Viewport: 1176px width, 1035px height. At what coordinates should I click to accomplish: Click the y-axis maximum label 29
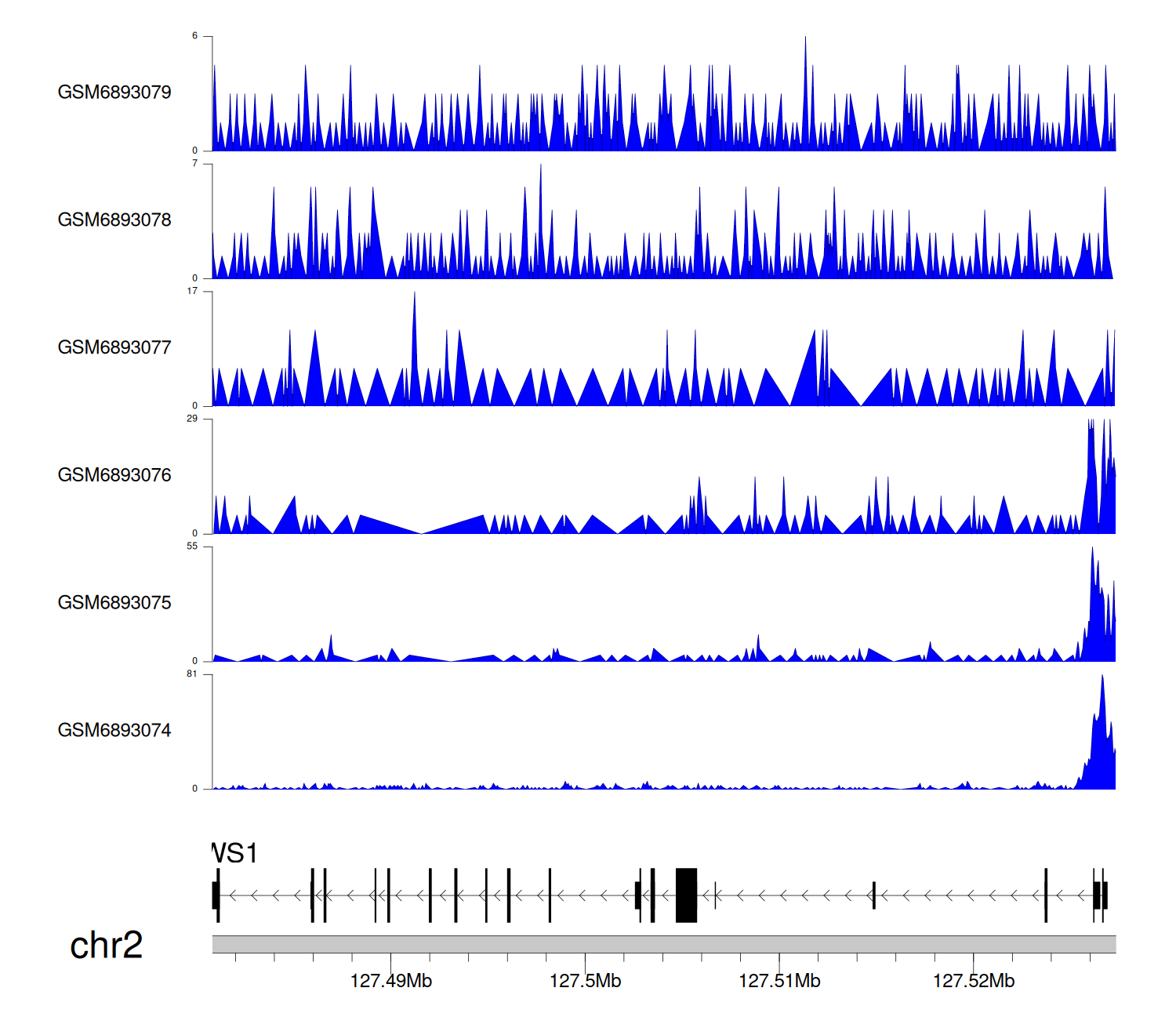click(192, 419)
